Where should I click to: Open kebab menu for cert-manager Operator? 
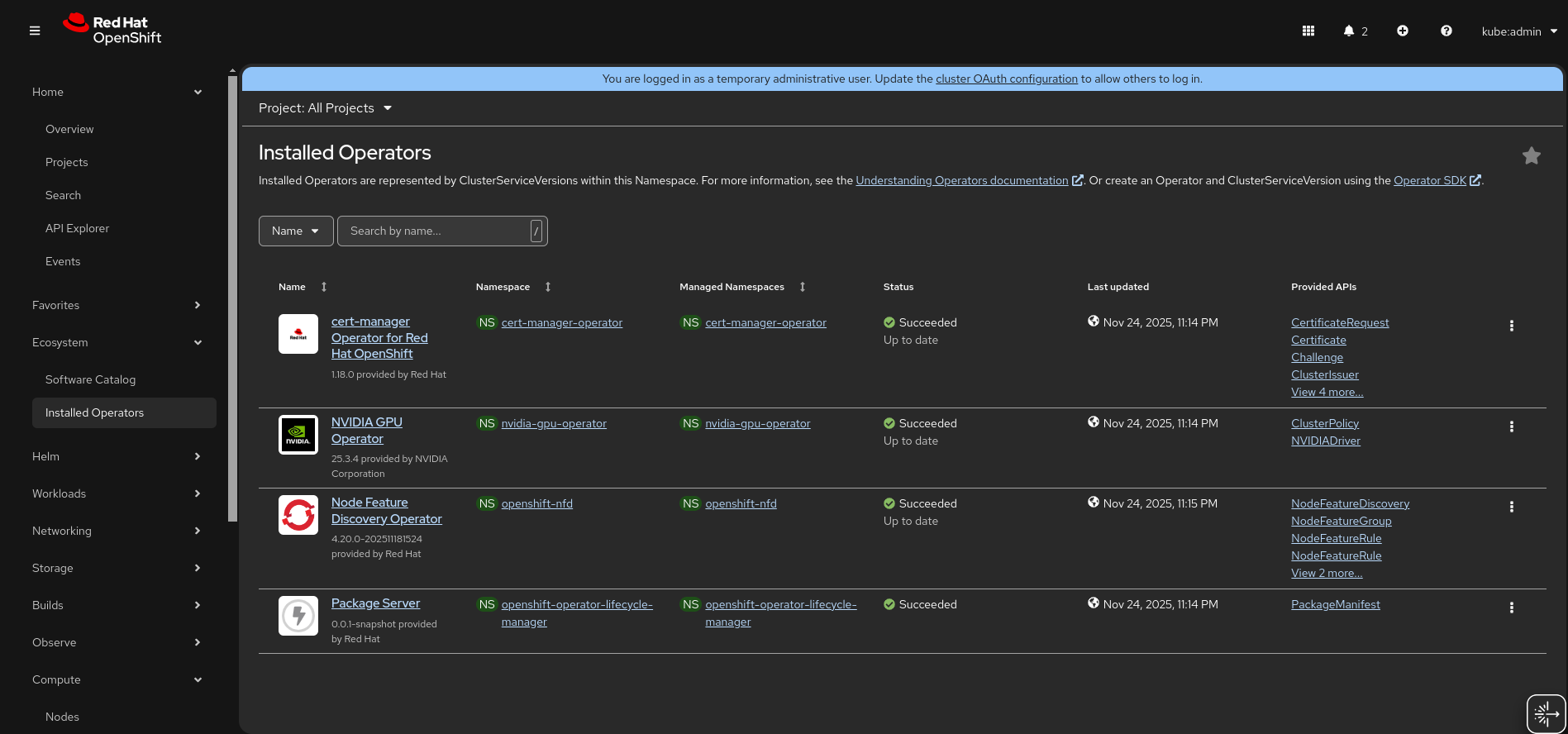(x=1512, y=326)
